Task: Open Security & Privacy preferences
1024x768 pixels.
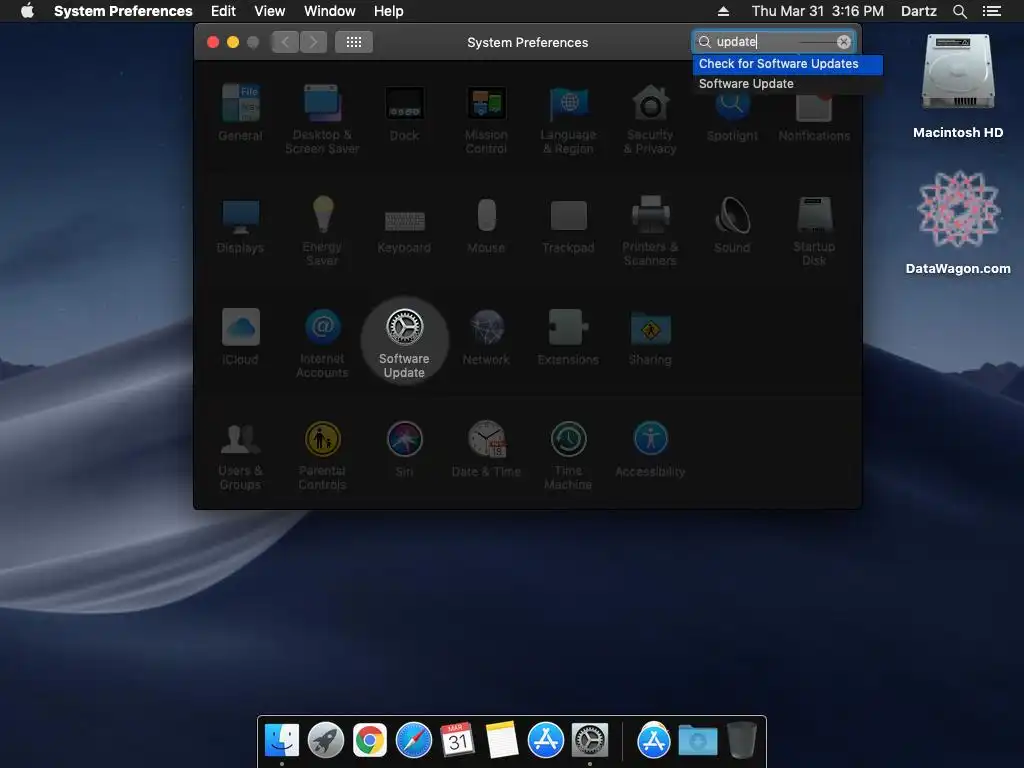Action: click(650, 119)
